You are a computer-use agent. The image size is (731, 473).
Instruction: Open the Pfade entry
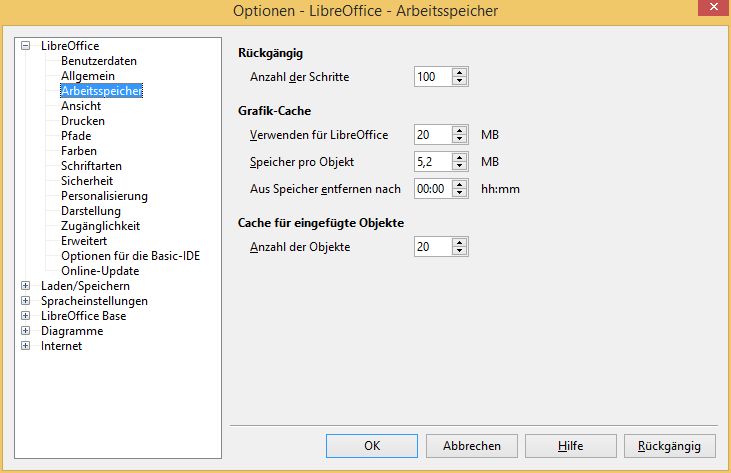pyautogui.click(x=76, y=136)
